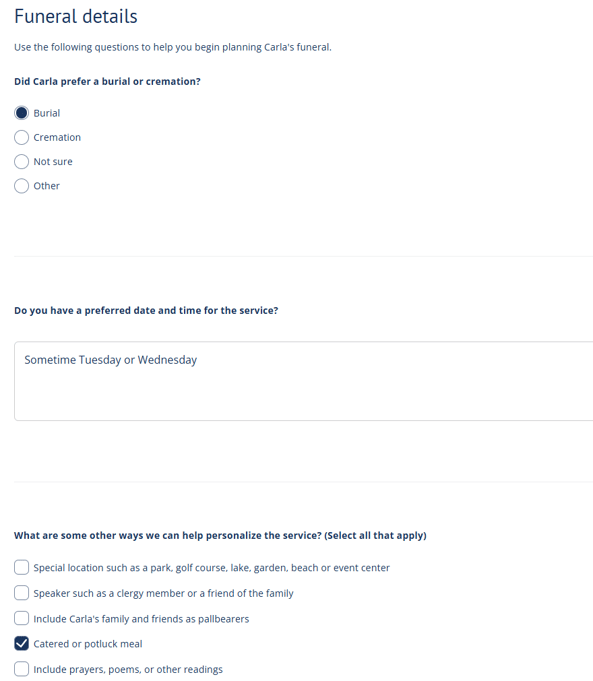Click the 'Burial' label text
Image resolution: width=593 pixels, height=681 pixels.
pyautogui.click(x=46, y=113)
